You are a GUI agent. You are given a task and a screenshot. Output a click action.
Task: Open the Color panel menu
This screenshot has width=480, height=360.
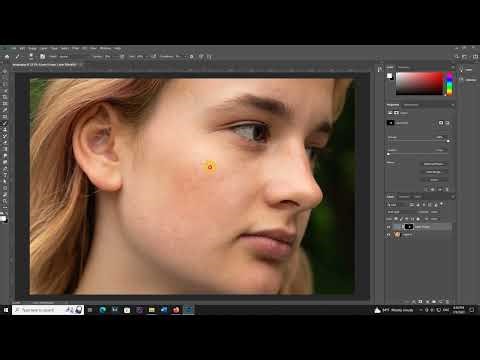click(x=452, y=67)
